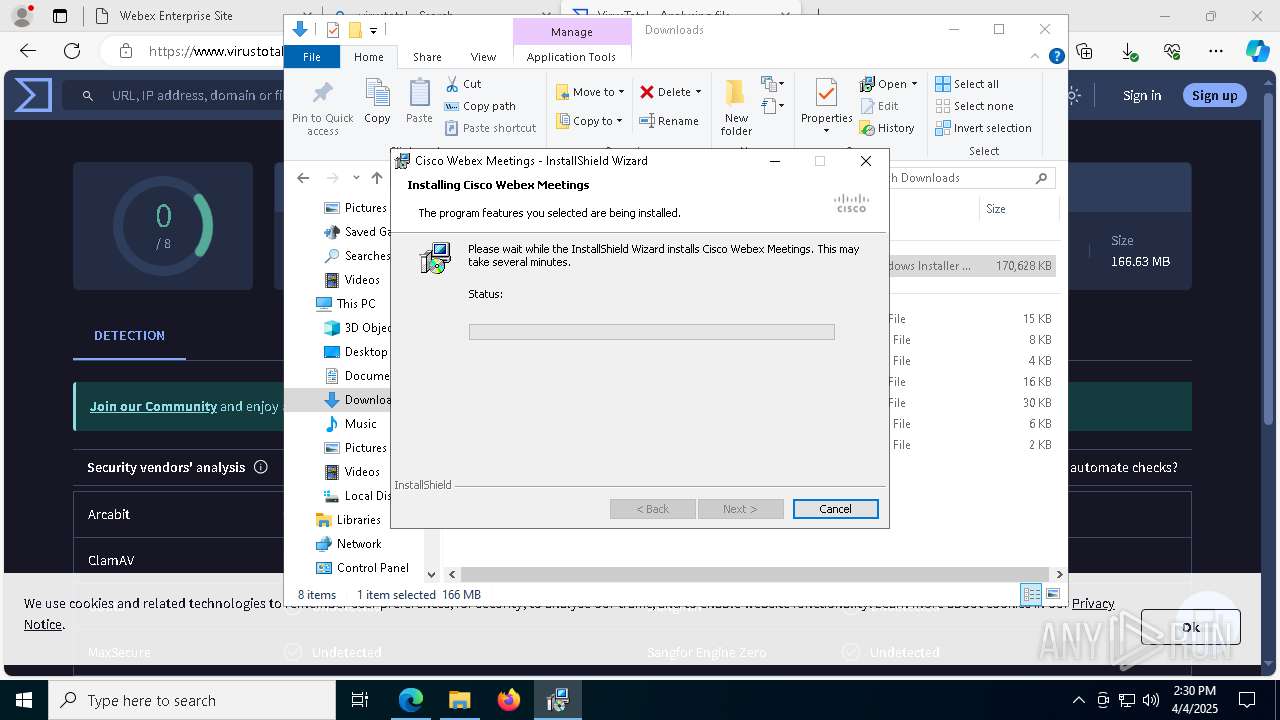This screenshot has height=720, width=1280.
Task: Click Sign up on VirusTotal
Action: [x=1215, y=96]
